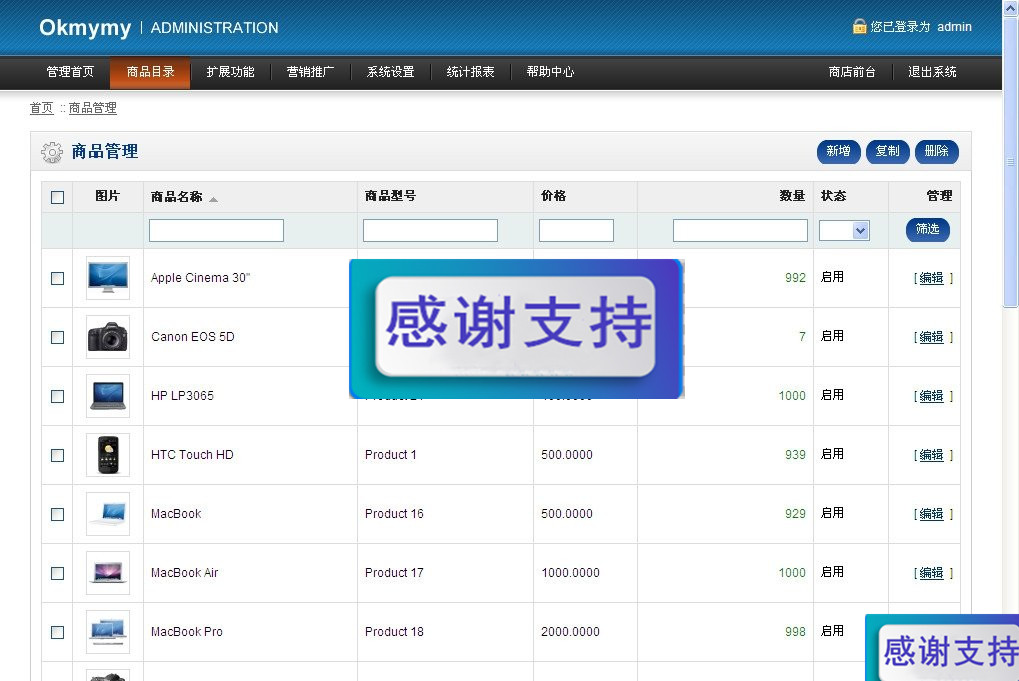Viewport: 1019px width, 681px height.
Task: Go to 商店前台 storefront
Action: click(x=852, y=71)
